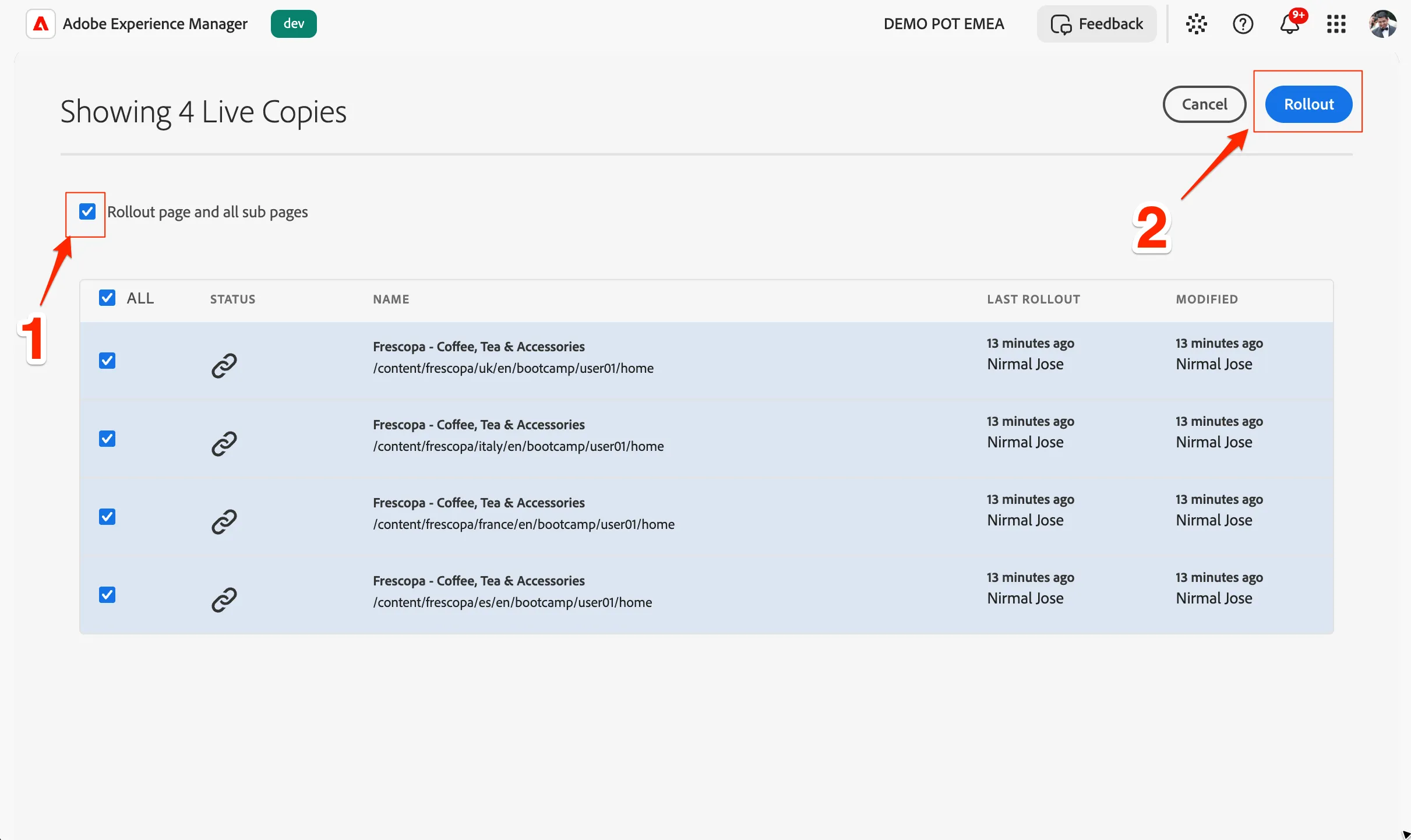
Task: Click the link status icon for uk live copy
Action: [x=224, y=365]
